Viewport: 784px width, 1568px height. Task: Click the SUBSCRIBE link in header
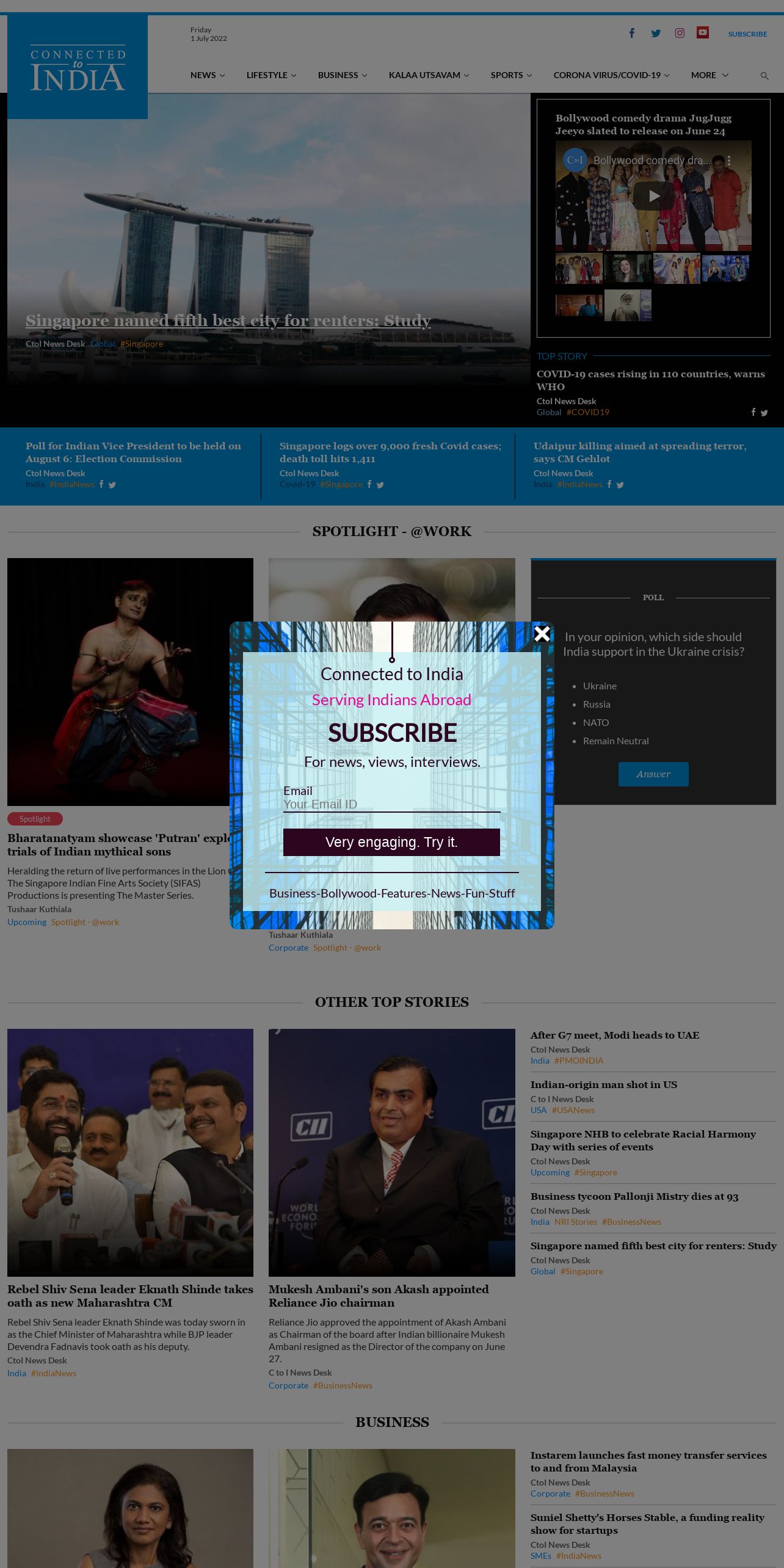[747, 34]
